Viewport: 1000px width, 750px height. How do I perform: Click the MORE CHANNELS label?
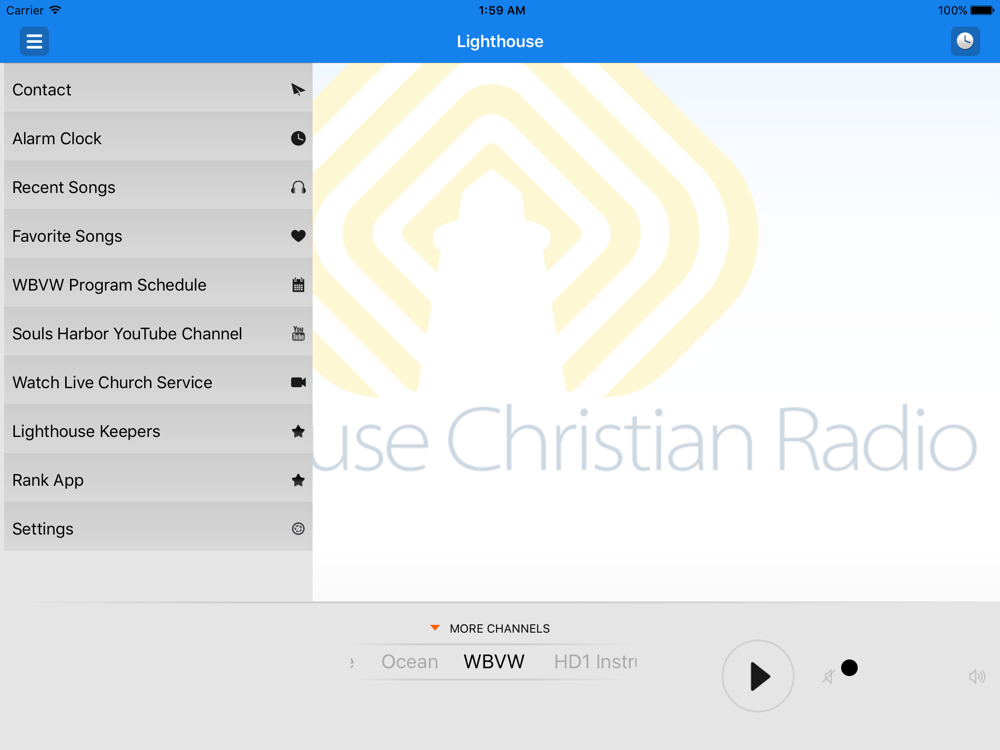tap(499, 629)
